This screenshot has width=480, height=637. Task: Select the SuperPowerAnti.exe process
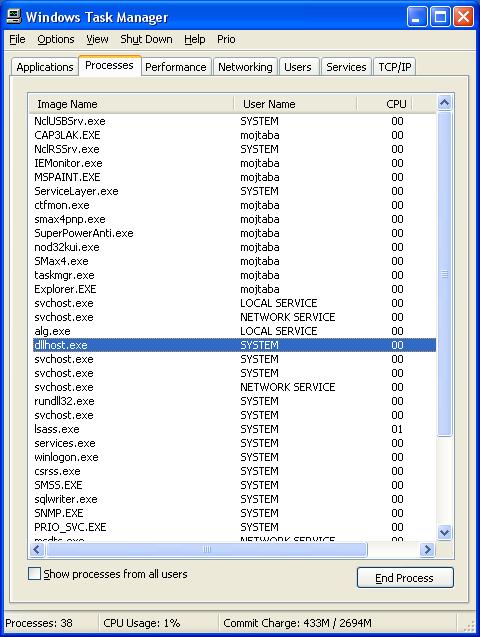tap(234, 233)
